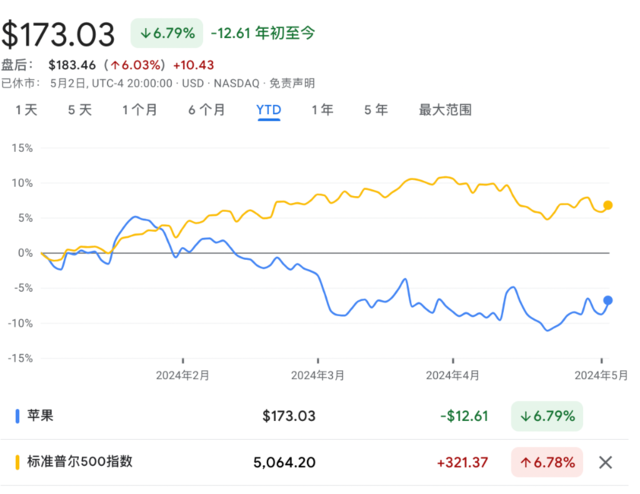Viewport: 640px width, 494px height.
Task: Switch to the 5 年 range tab
Action: (x=376, y=110)
